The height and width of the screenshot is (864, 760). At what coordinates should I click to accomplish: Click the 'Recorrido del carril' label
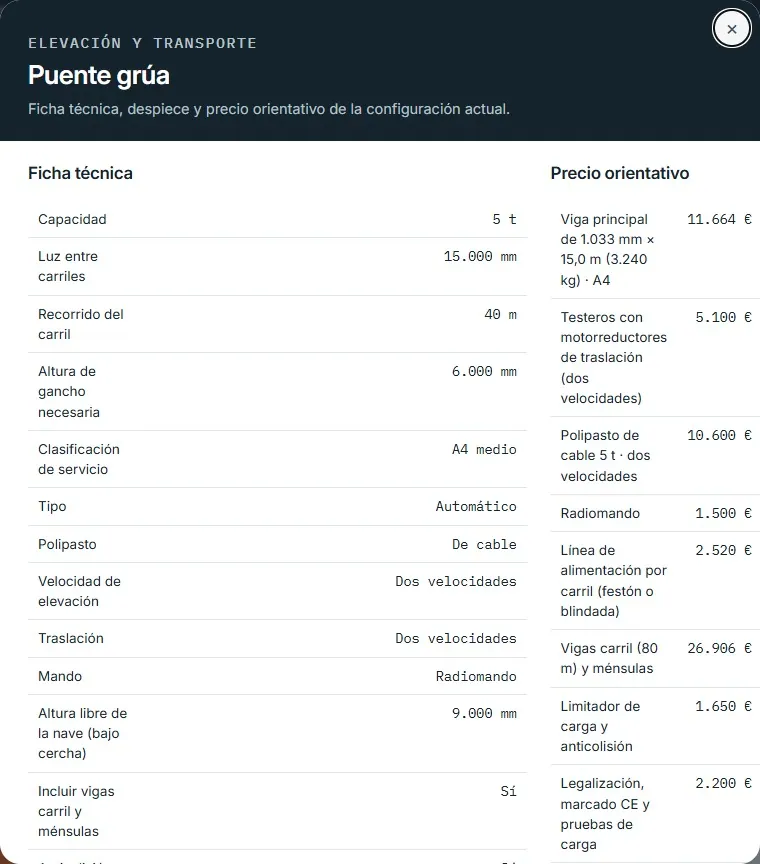[x=80, y=324]
